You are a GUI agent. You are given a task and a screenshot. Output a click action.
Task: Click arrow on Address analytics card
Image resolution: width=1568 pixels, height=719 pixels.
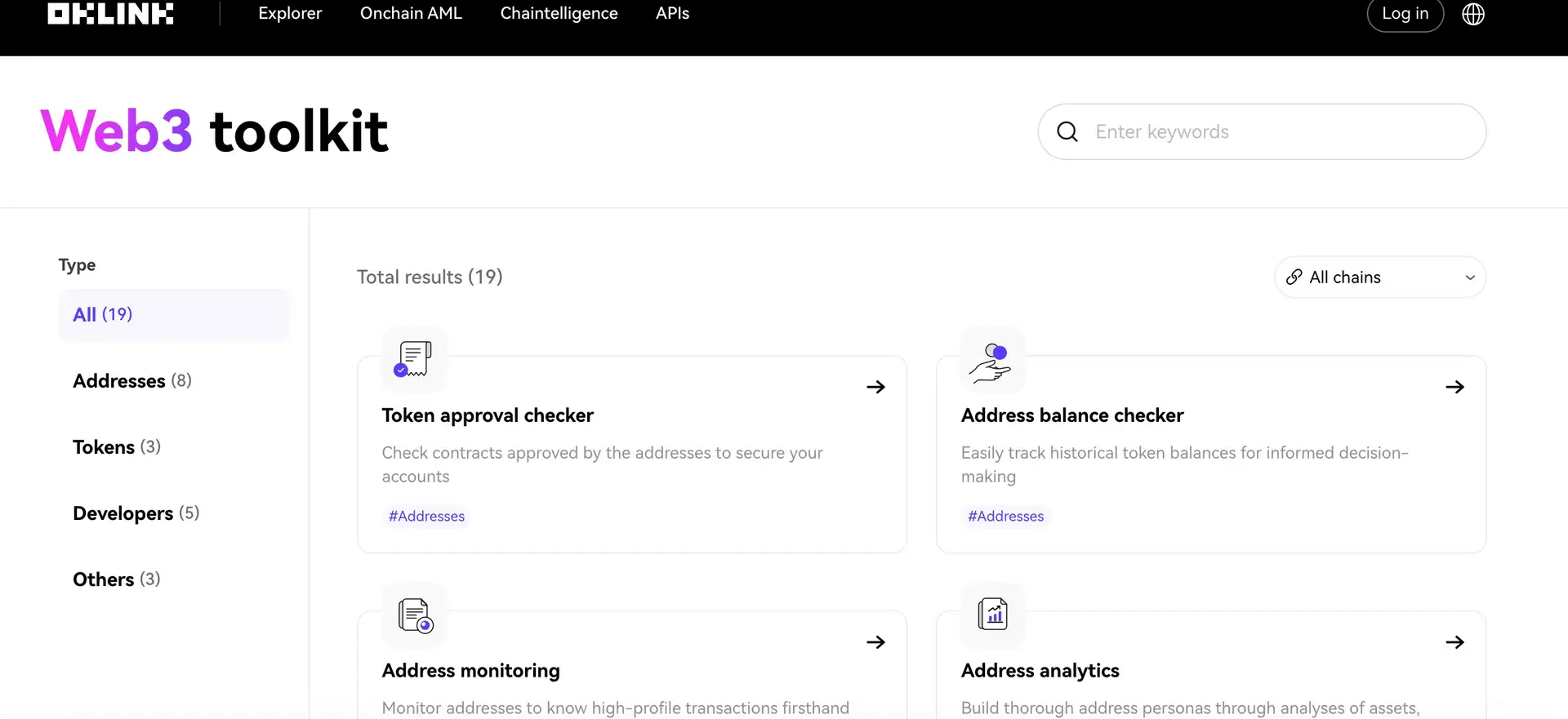click(1454, 642)
